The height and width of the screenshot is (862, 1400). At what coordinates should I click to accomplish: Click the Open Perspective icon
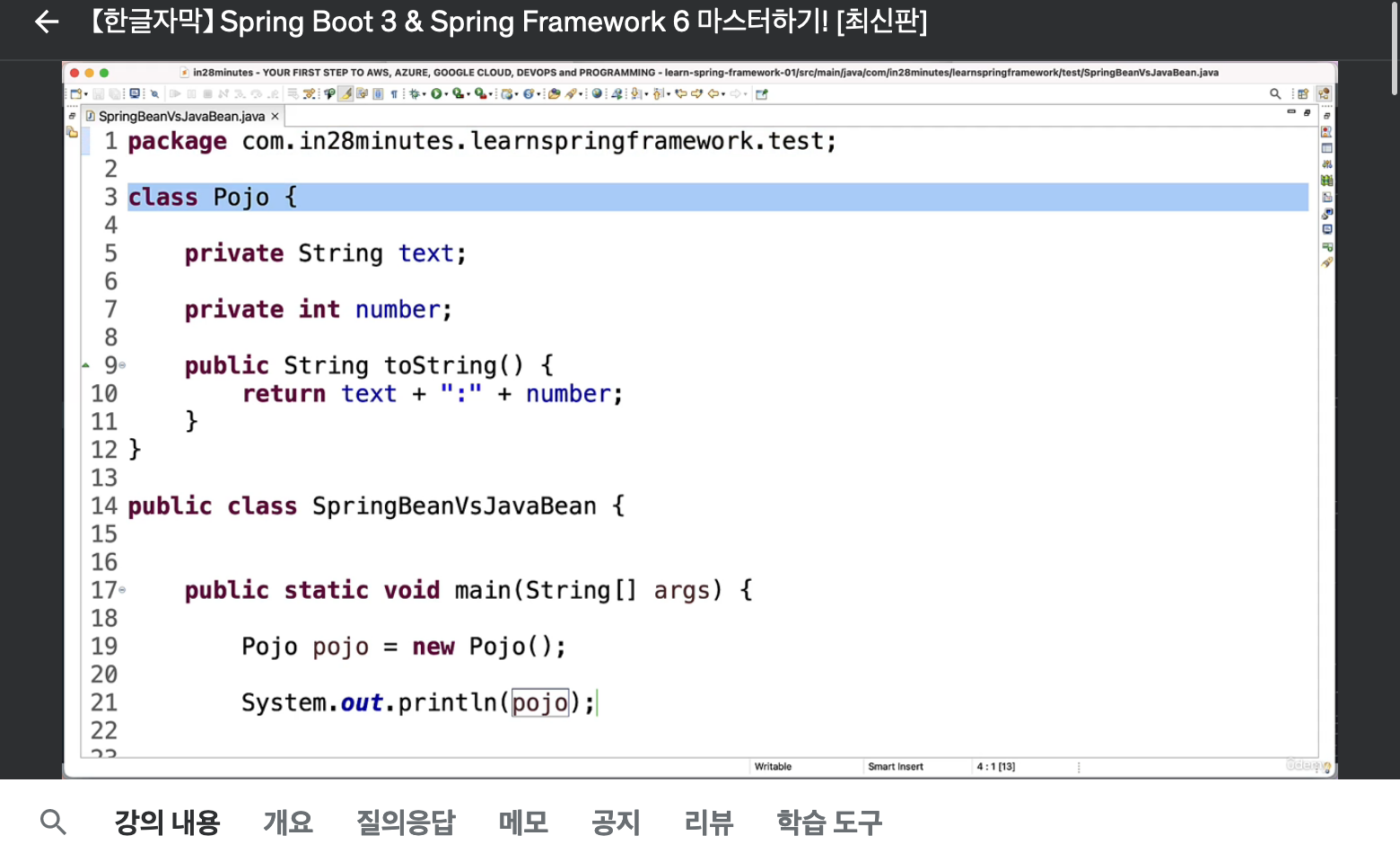coord(1303,93)
